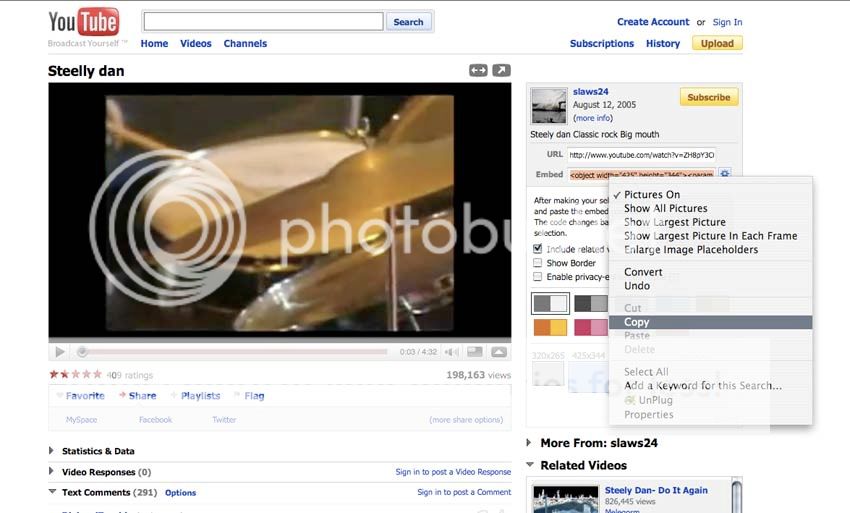
Task: Click the Embed code field
Action: coord(642,174)
